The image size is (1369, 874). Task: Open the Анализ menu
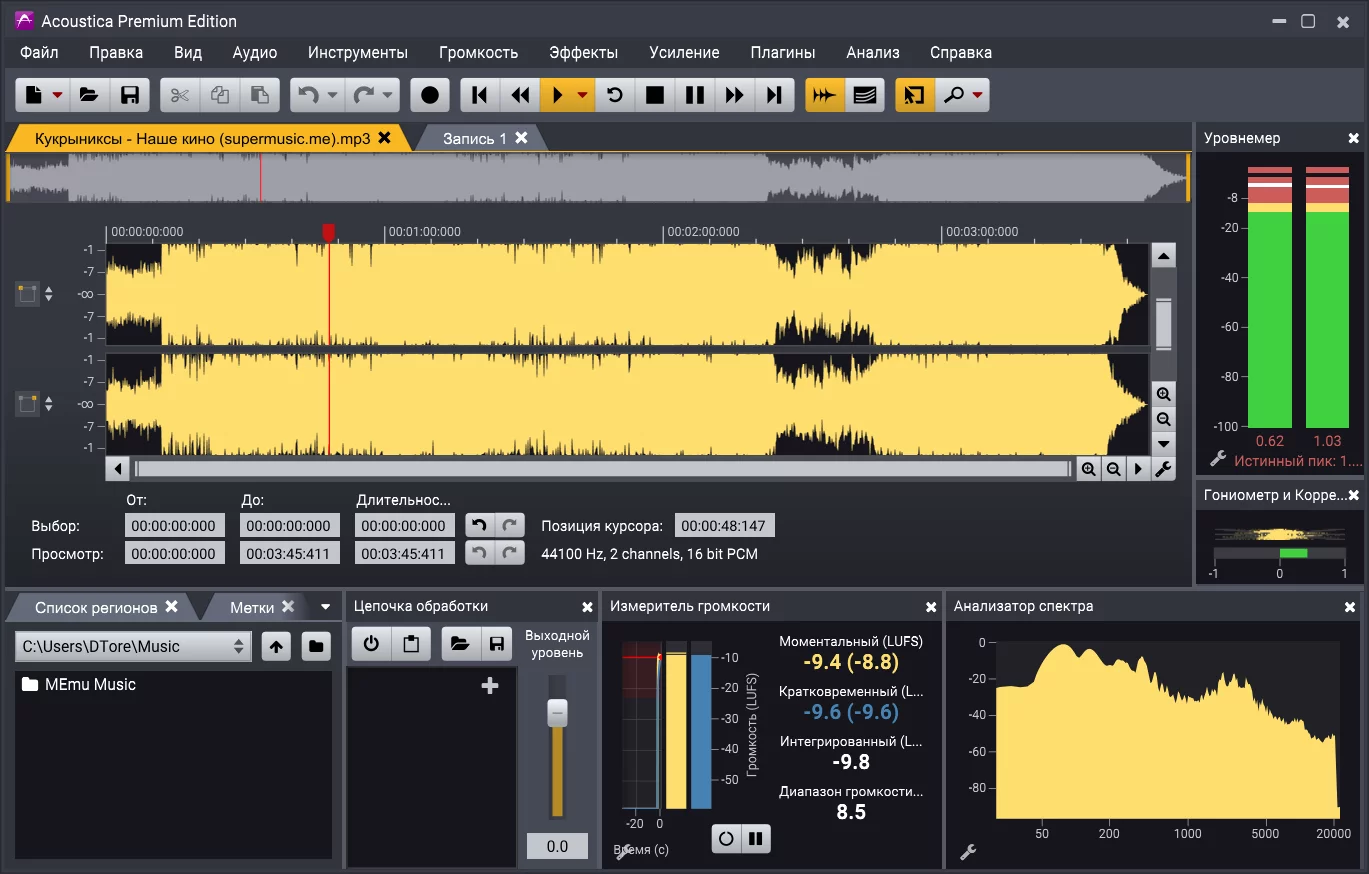(x=873, y=52)
